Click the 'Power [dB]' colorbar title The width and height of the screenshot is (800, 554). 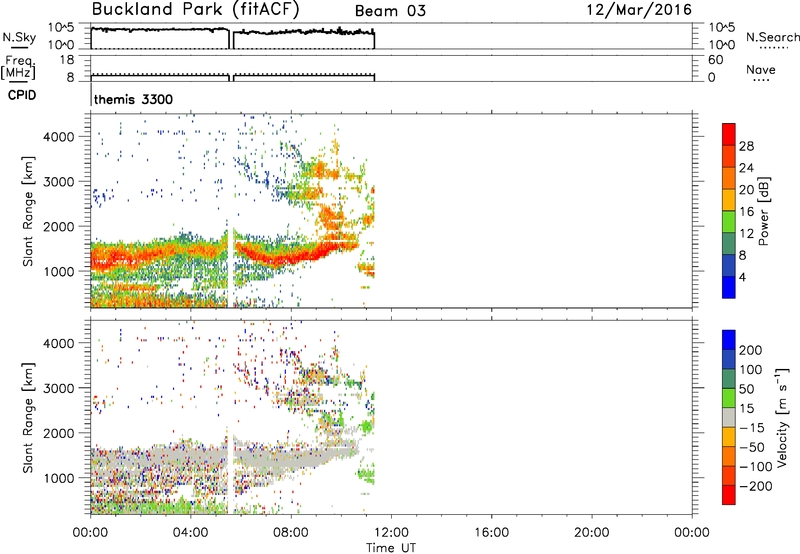click(x=763, y=211)
